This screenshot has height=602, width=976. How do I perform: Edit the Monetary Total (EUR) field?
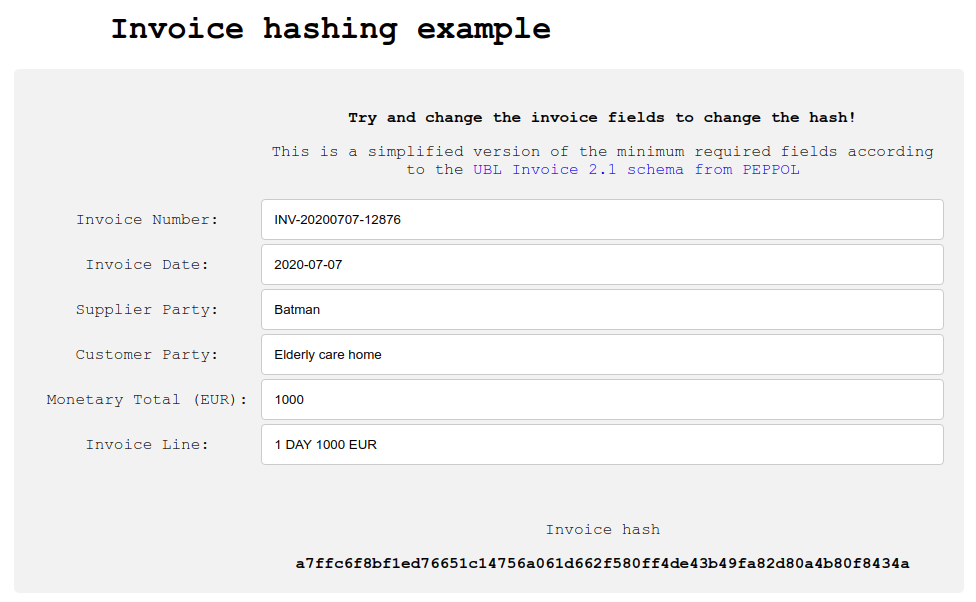click(602, 400)
